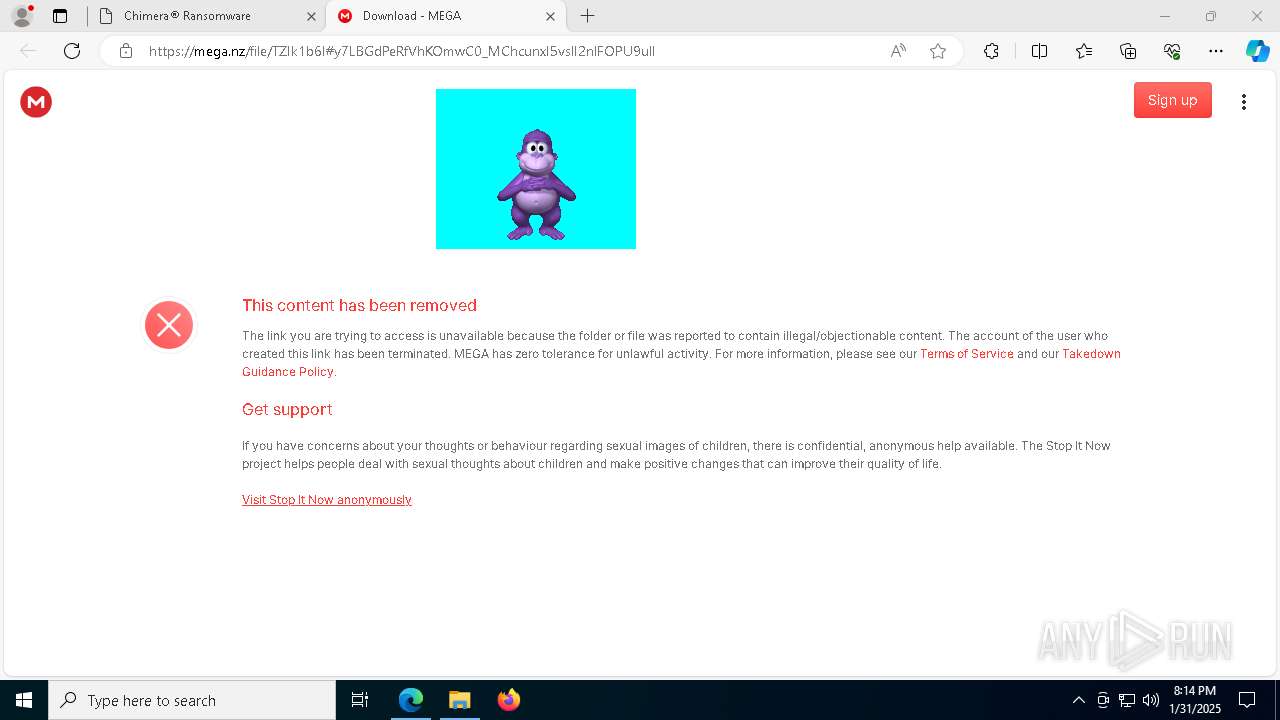1280x720 pixels.
Task: Open the Copilot sidebar
Action: point(1257,51)
